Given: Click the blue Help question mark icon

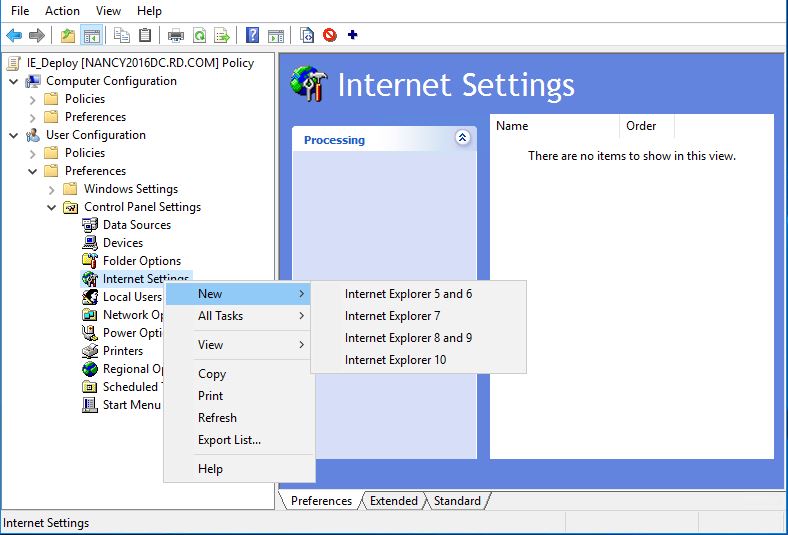Looking at the screenshot, I should (x=253, y=36).
